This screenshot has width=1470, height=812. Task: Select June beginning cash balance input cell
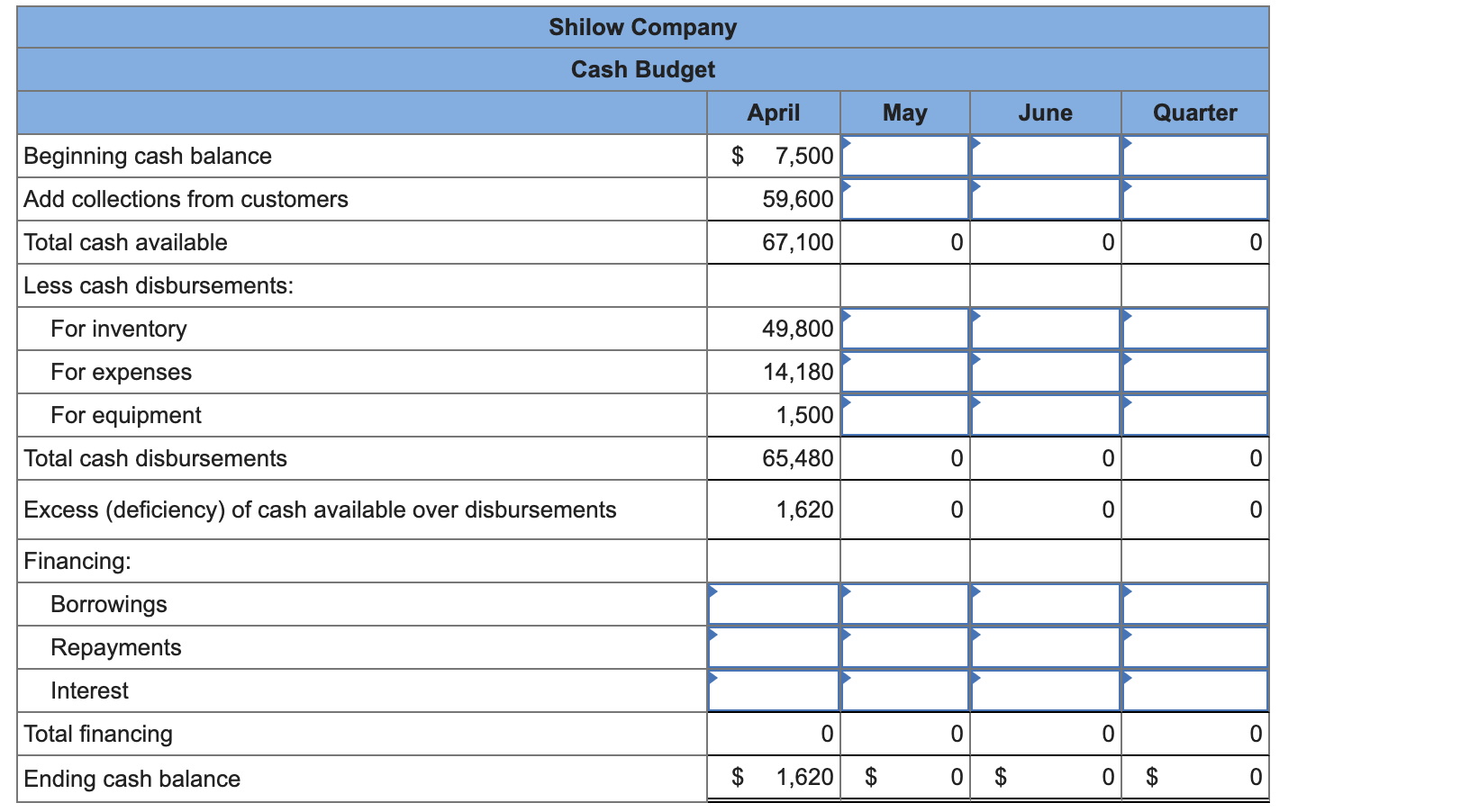coord(1046,156)
